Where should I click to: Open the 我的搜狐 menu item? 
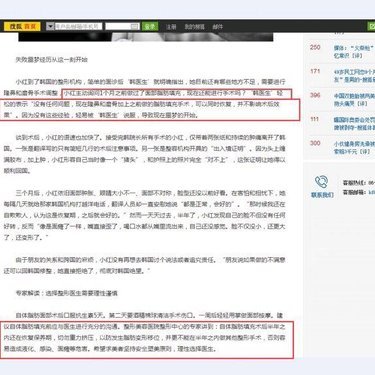(x=194, y=27)
